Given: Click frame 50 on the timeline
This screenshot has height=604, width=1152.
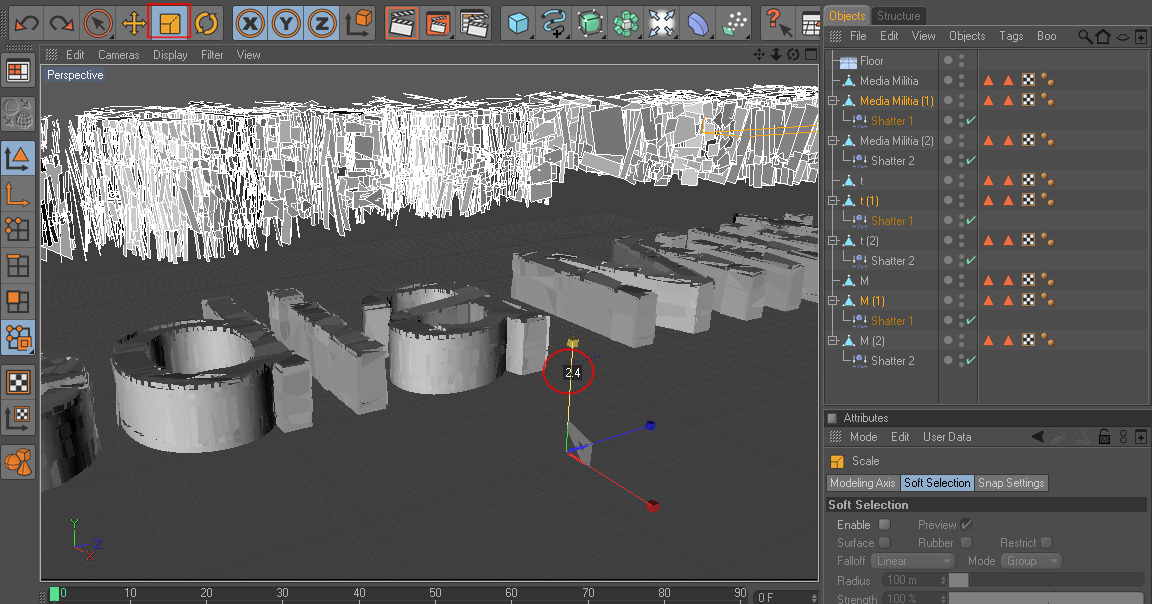Looking at the screenshot, I should 436,592.
